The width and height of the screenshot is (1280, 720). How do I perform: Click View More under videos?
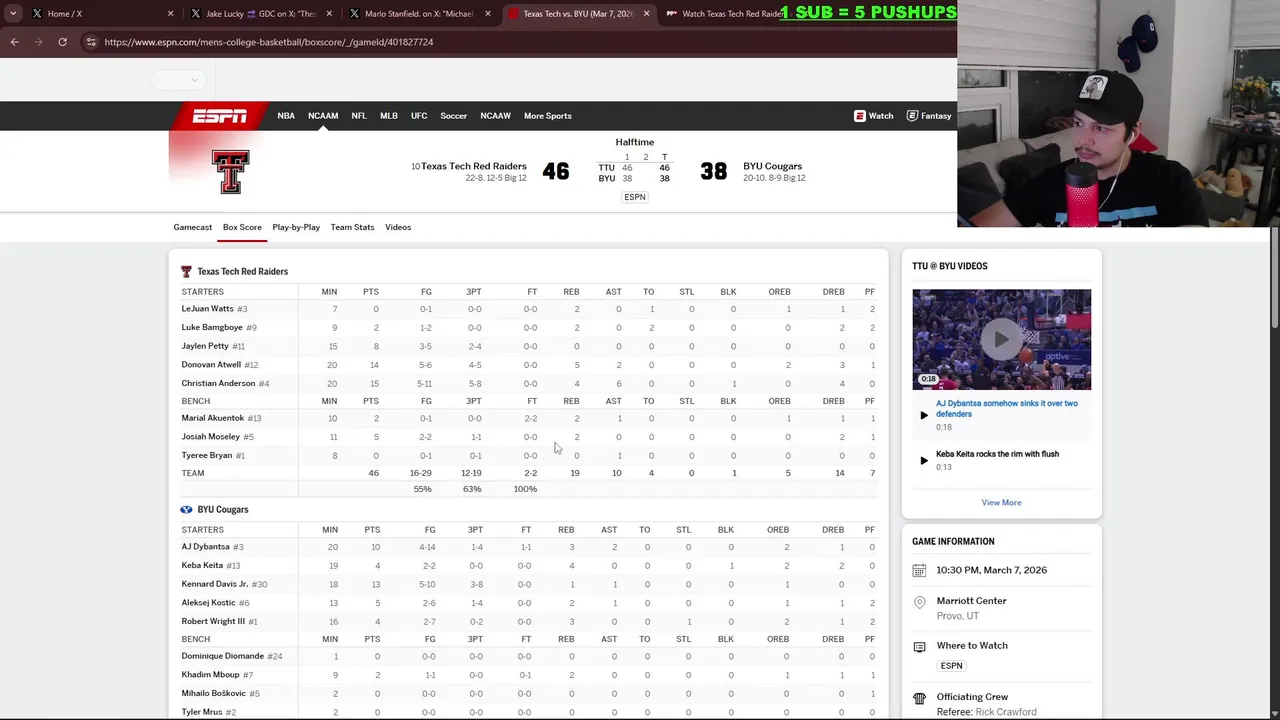click(x=1001, y=503)
